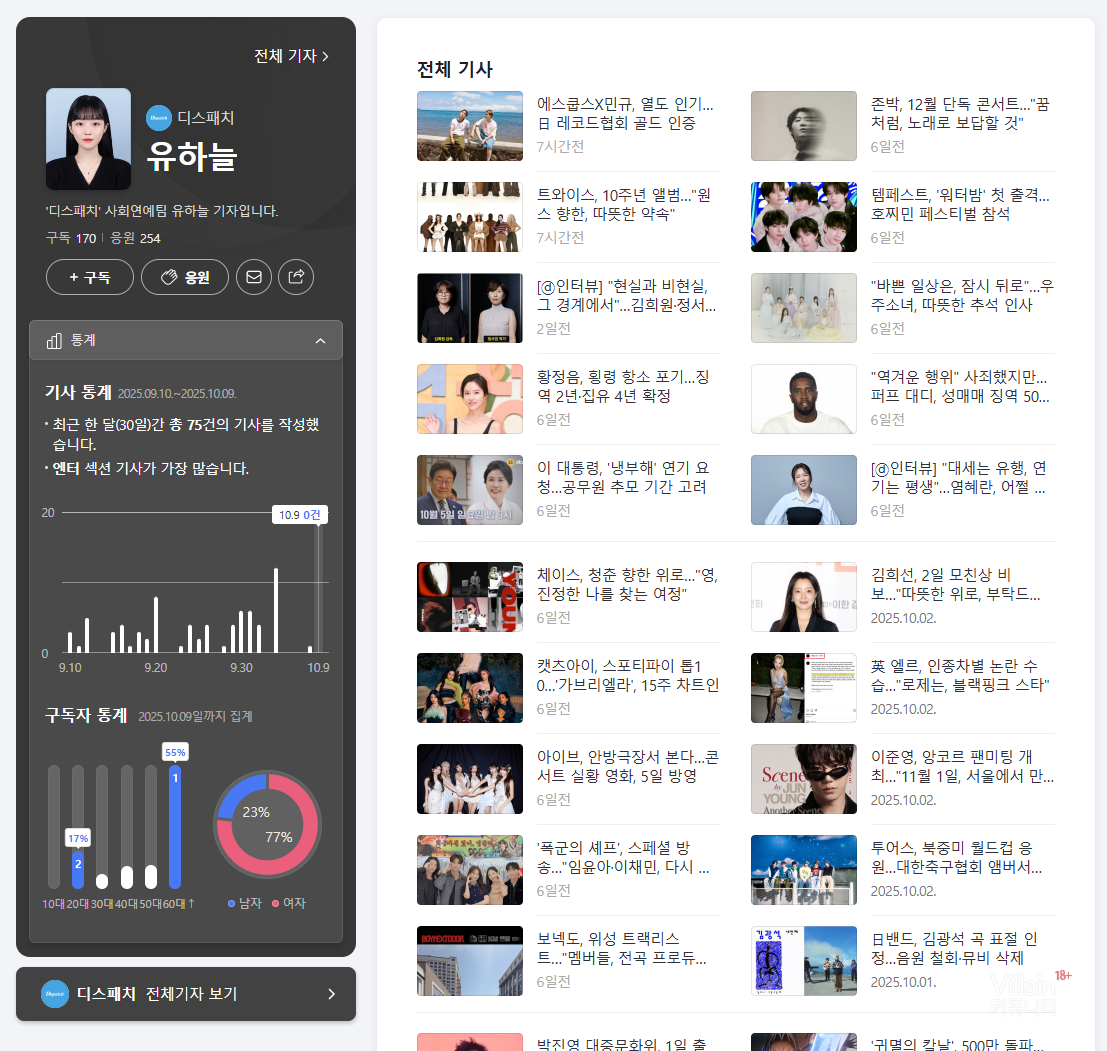Collapse the 통계 statistics panel
This screenshot has height=1051, width=1107.
click(320, 341)
